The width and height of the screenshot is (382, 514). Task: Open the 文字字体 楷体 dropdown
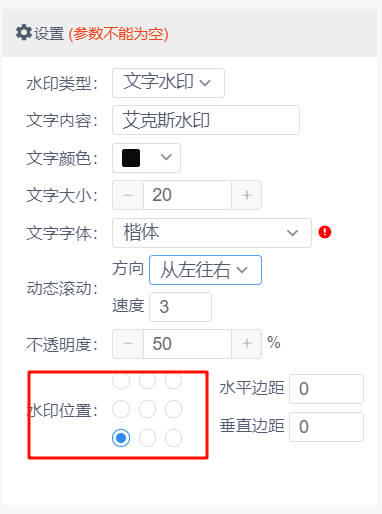212,233
